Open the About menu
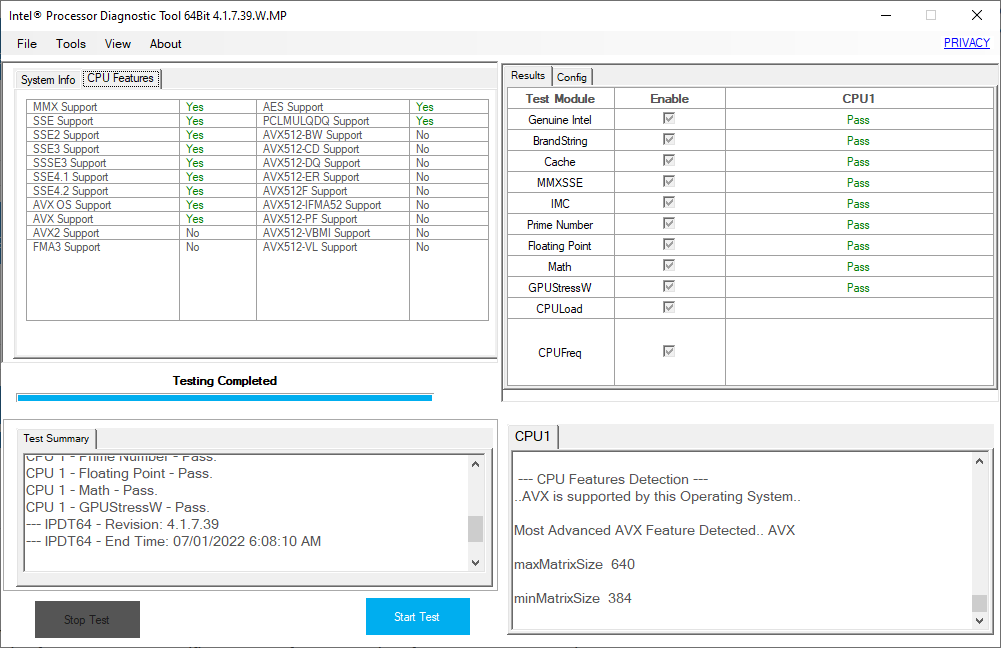Image resolution: width=1001 pixels, height=648 pixels. tap(165, 44)
